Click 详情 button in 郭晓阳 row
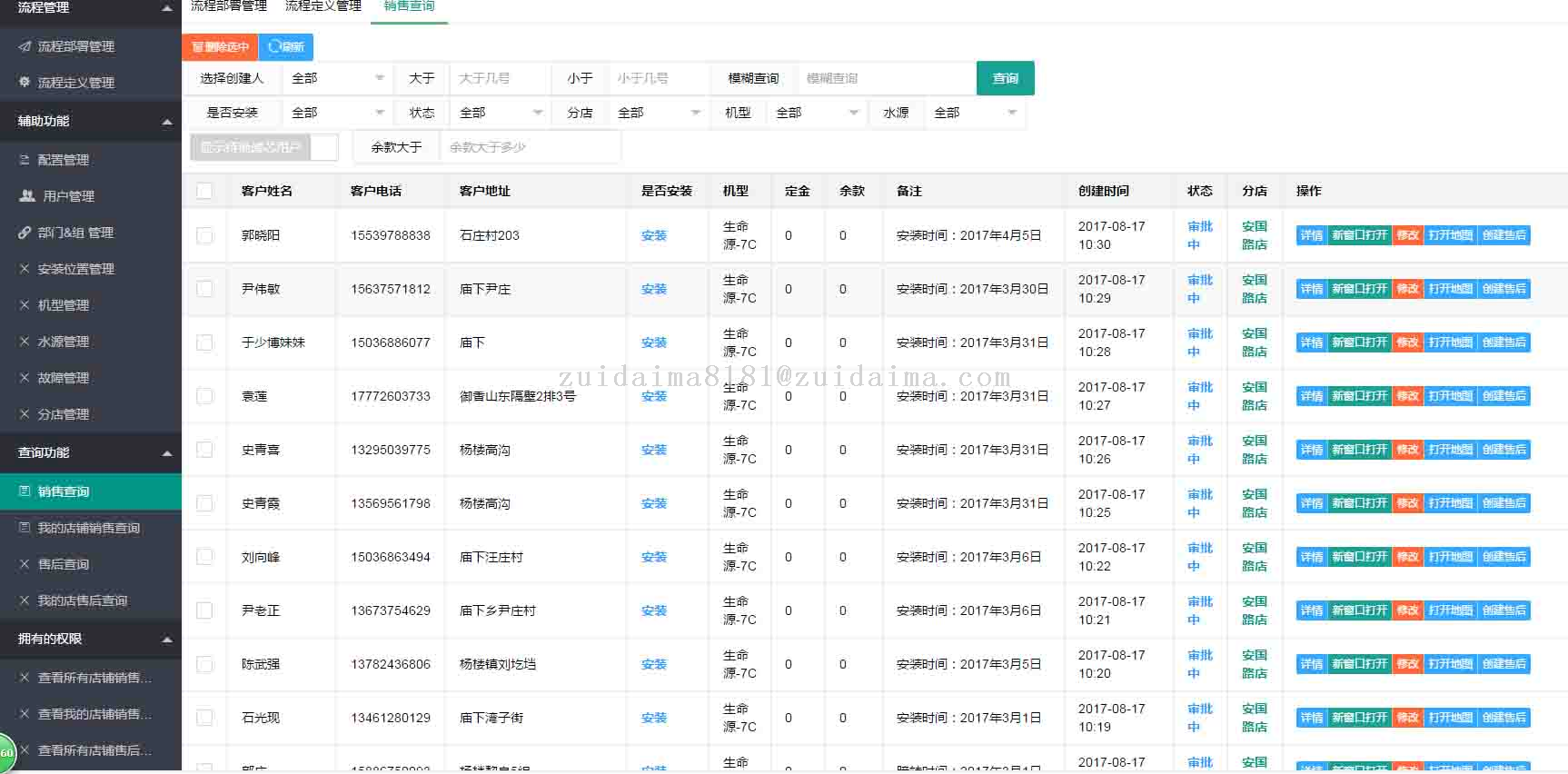 pos(1311,235)
